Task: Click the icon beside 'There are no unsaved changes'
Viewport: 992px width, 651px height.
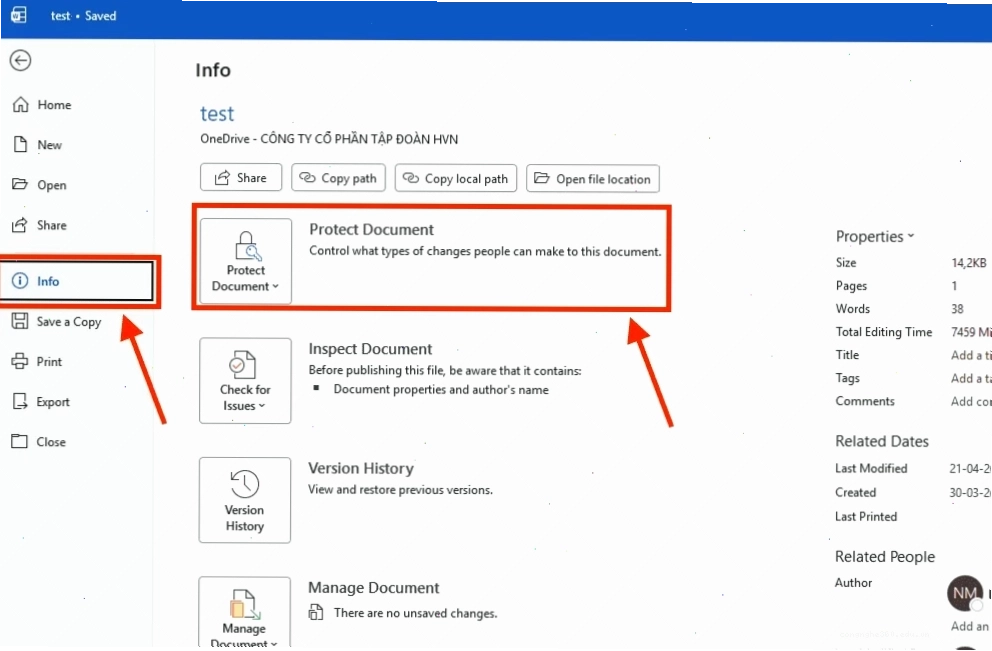Action: click(x=316, y=612)
